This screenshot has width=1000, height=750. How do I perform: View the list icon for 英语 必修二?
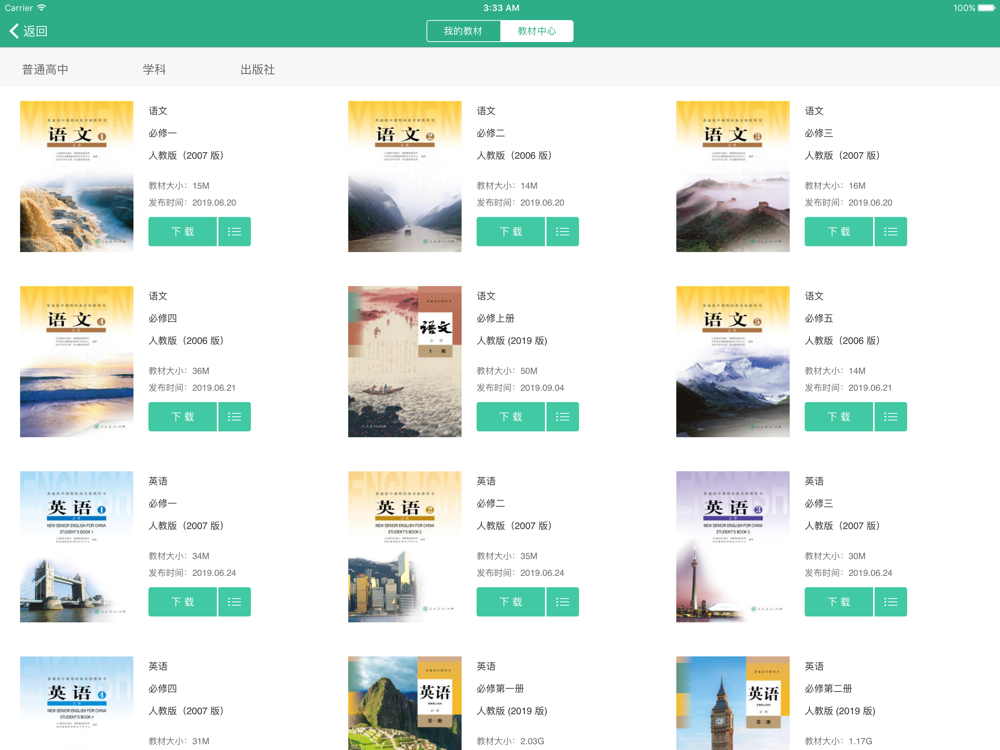562,601
